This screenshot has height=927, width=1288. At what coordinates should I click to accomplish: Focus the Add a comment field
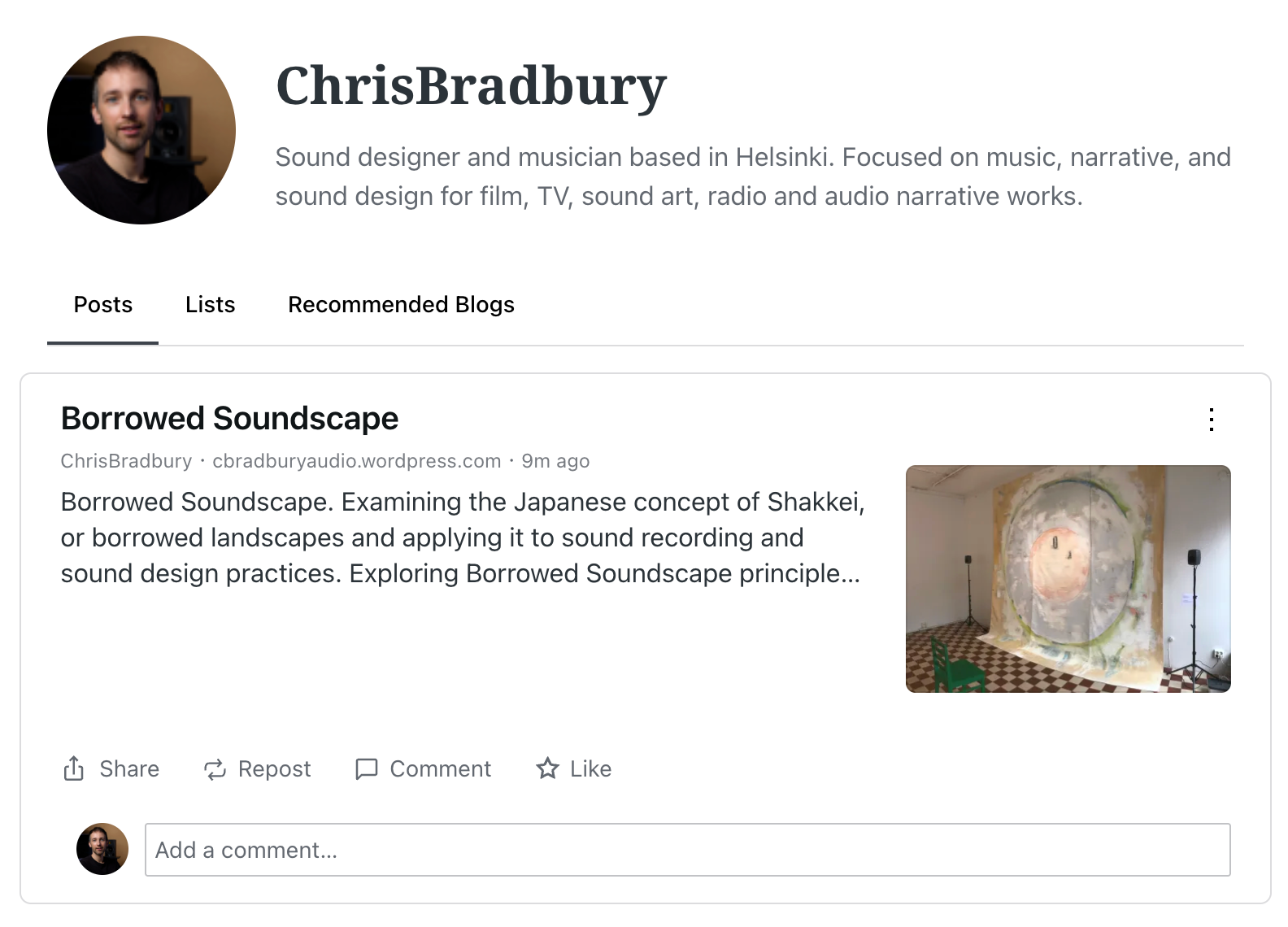(x=687, y=850)
